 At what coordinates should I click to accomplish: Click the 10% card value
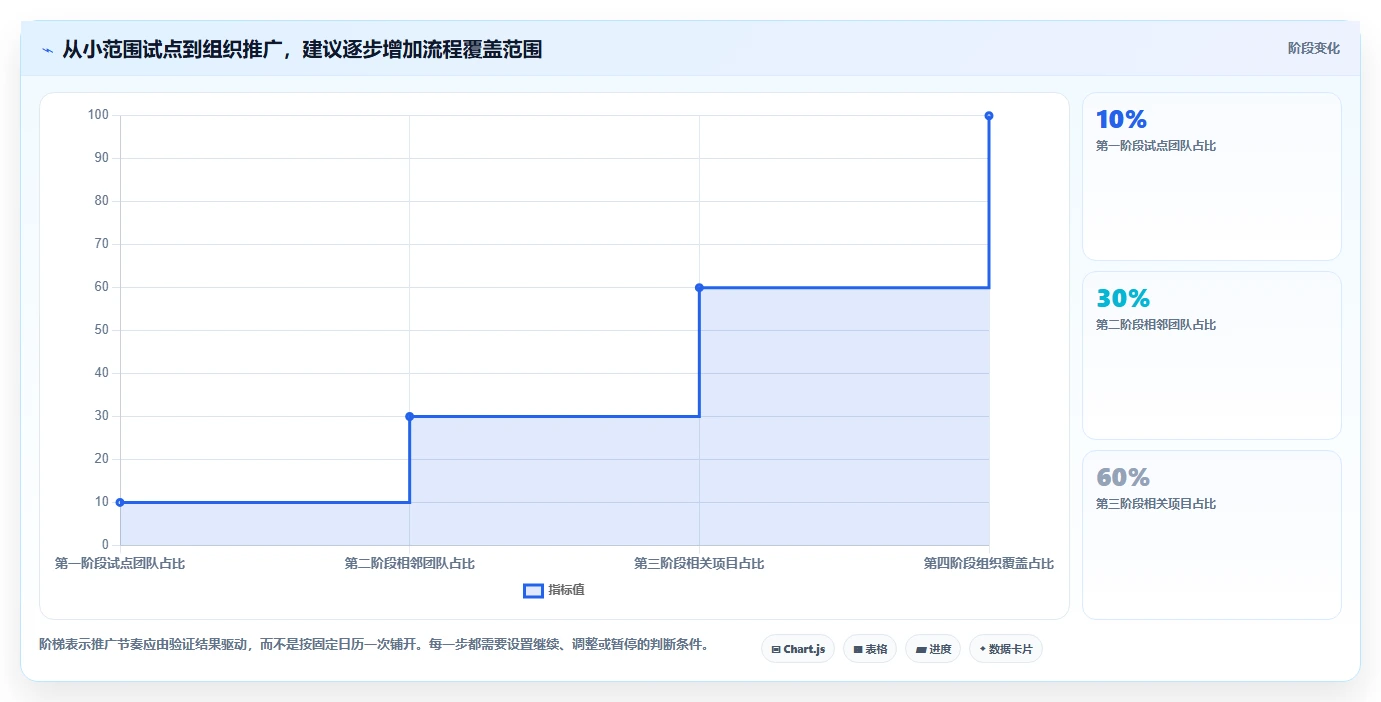click(1121, 120)
